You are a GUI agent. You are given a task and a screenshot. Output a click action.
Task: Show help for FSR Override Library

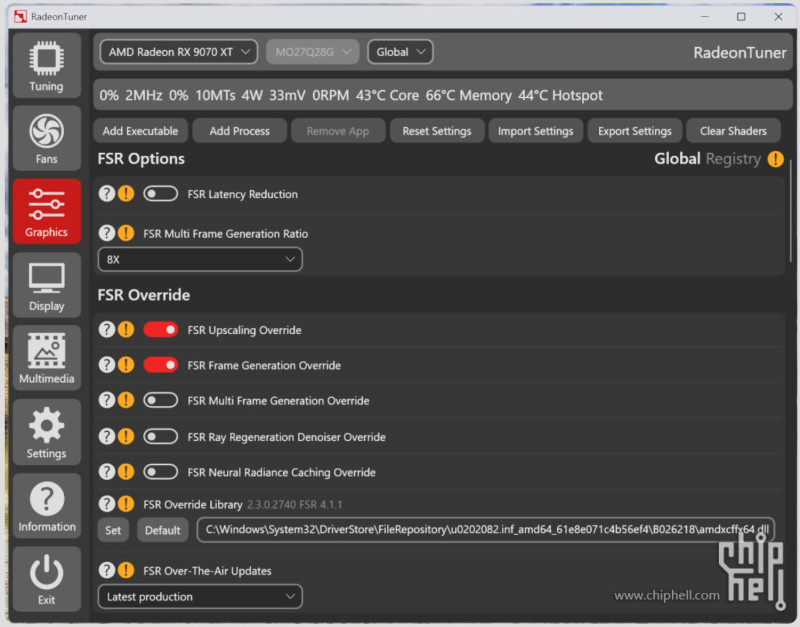[107, 504]
